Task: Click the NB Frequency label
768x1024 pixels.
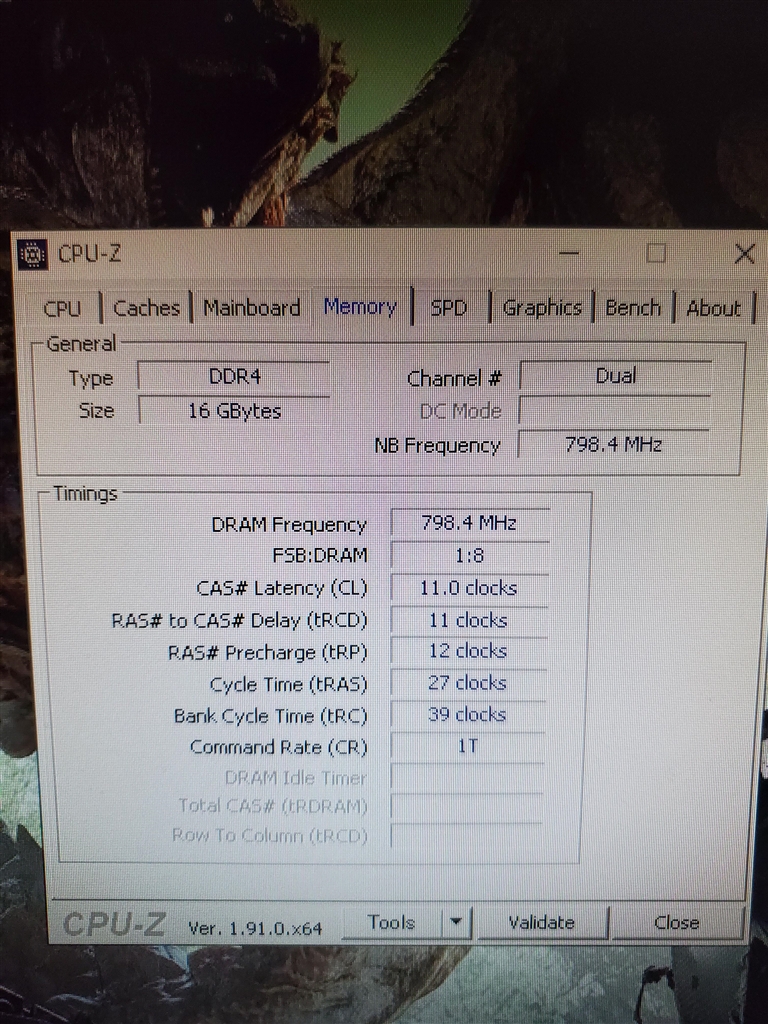Action: pos(437,445)
